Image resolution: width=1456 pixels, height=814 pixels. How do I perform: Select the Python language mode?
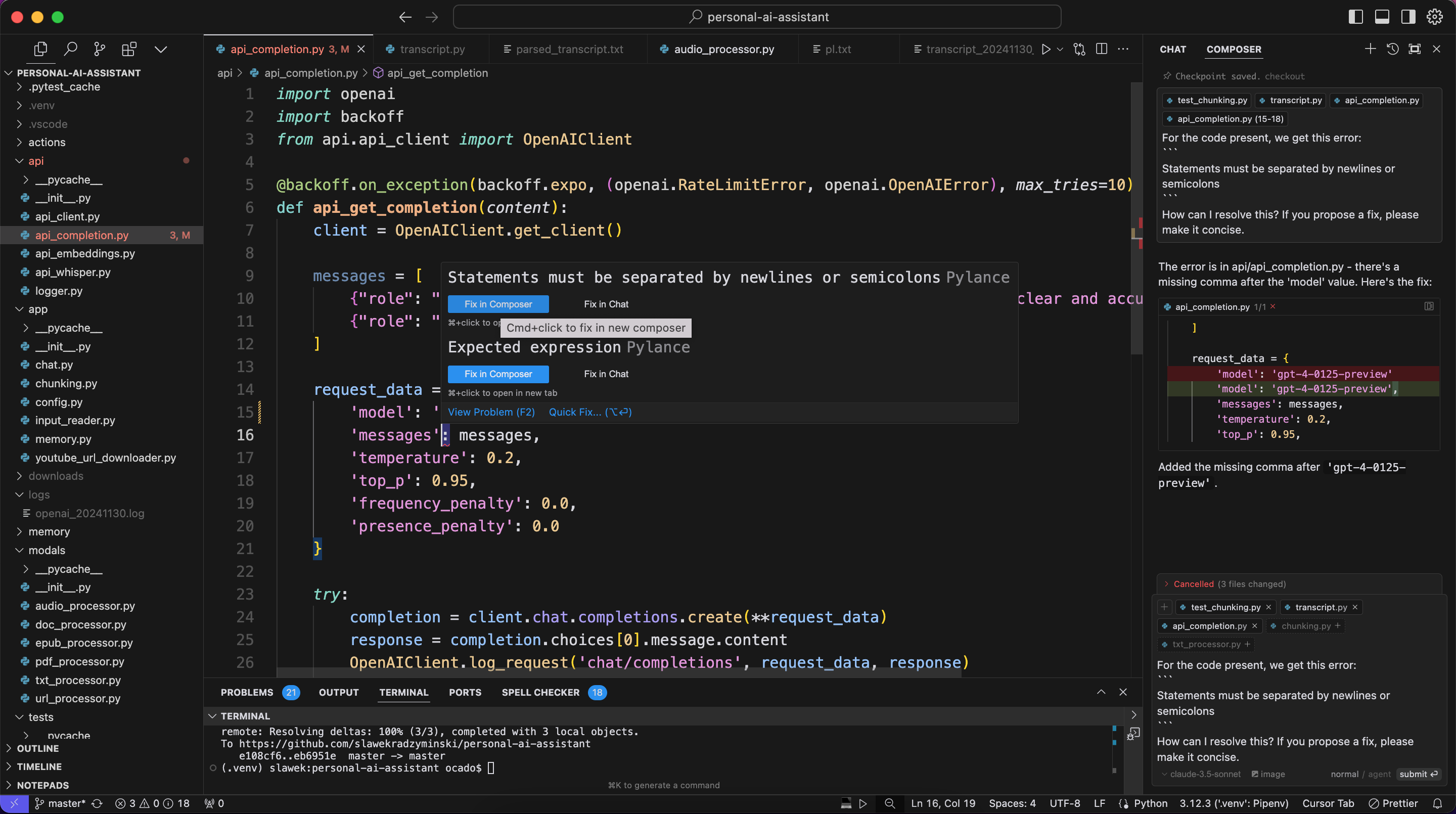click(1150, 803)
